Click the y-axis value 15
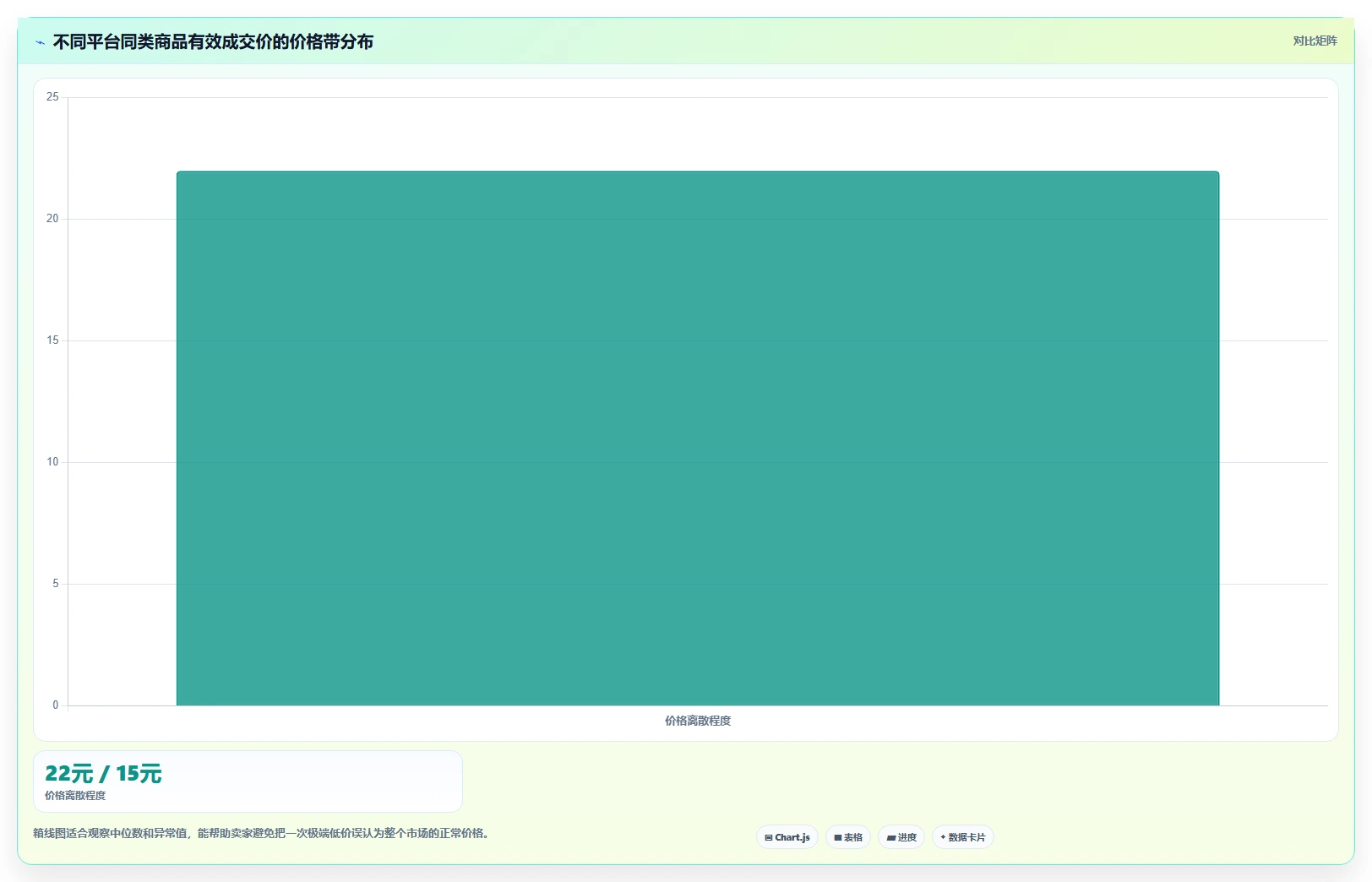 coord(52,340)
